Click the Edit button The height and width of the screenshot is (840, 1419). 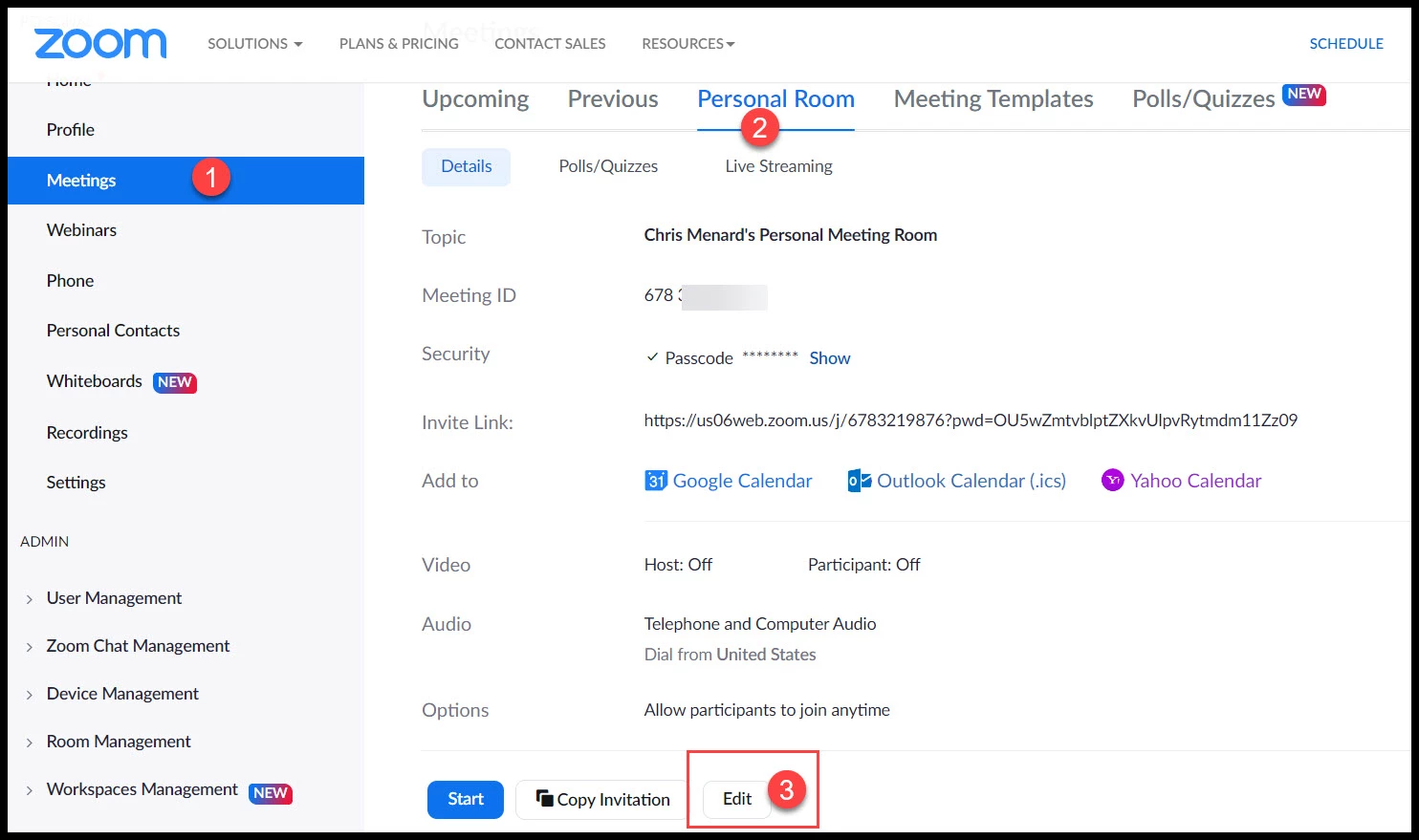click(737, 799)
